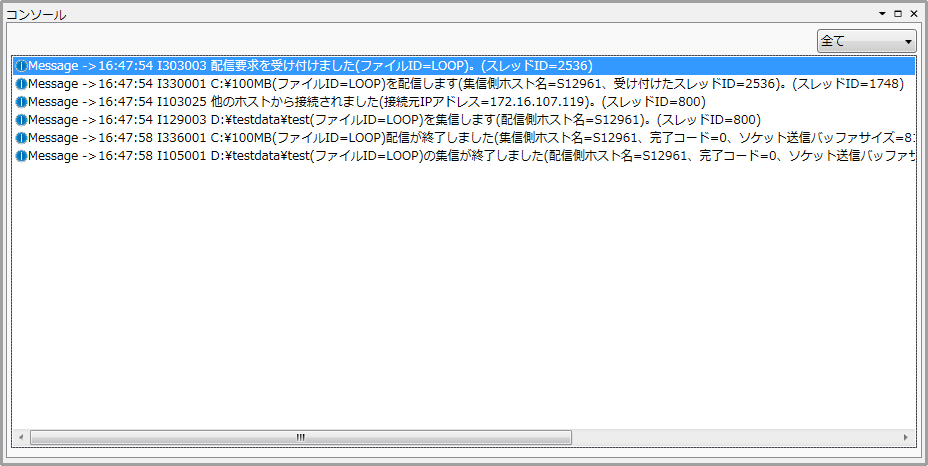Click info icon of I105001 message
928x466 pixels.
(x=21, y=156)
